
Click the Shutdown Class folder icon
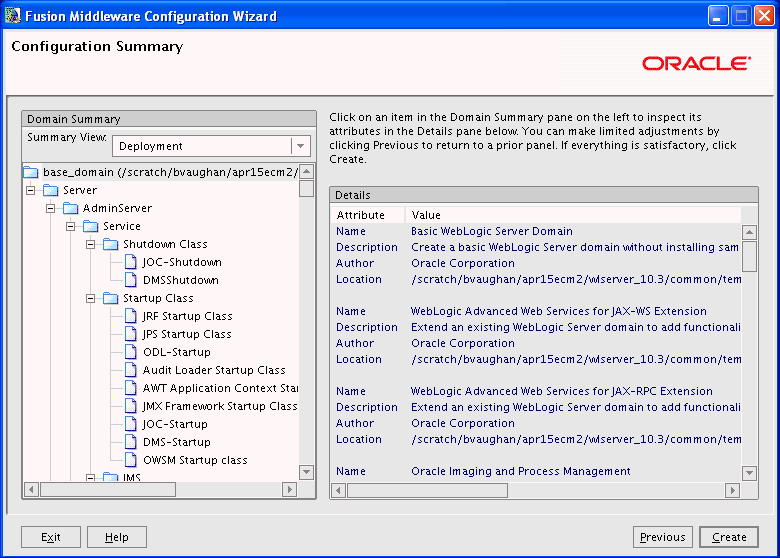(x=110, y=244)
